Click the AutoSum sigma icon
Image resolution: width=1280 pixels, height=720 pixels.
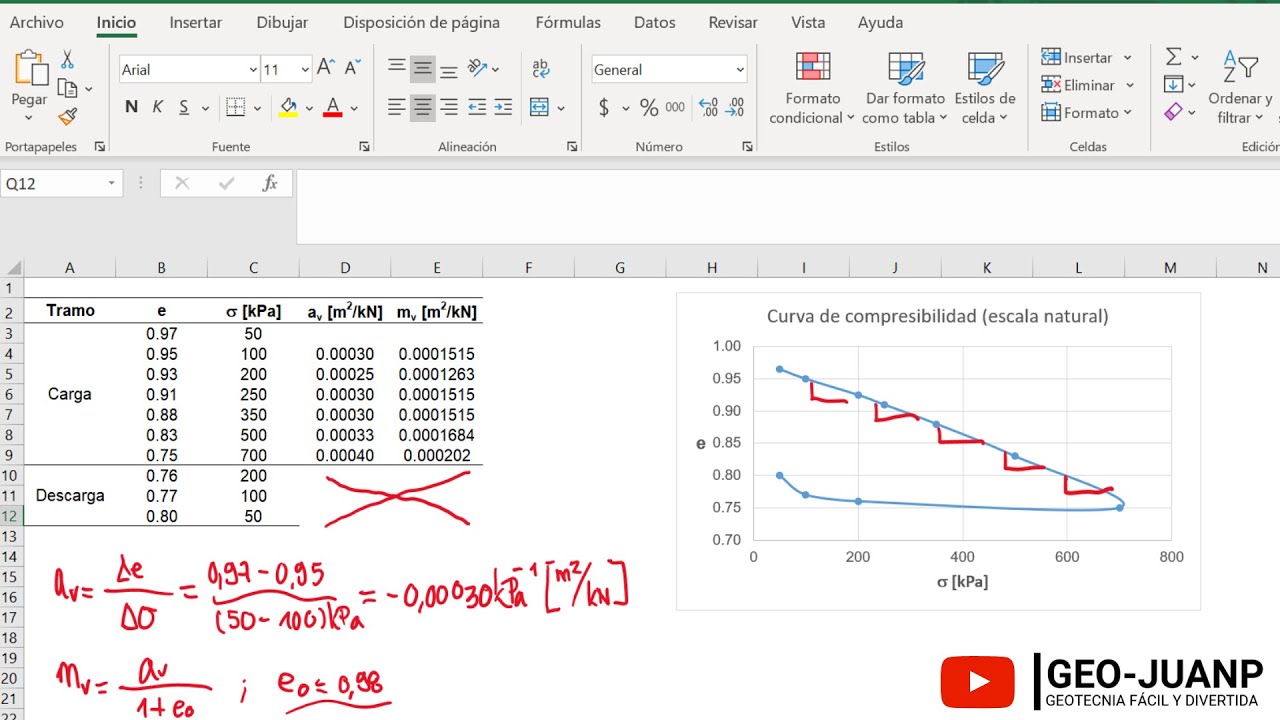1174,57
